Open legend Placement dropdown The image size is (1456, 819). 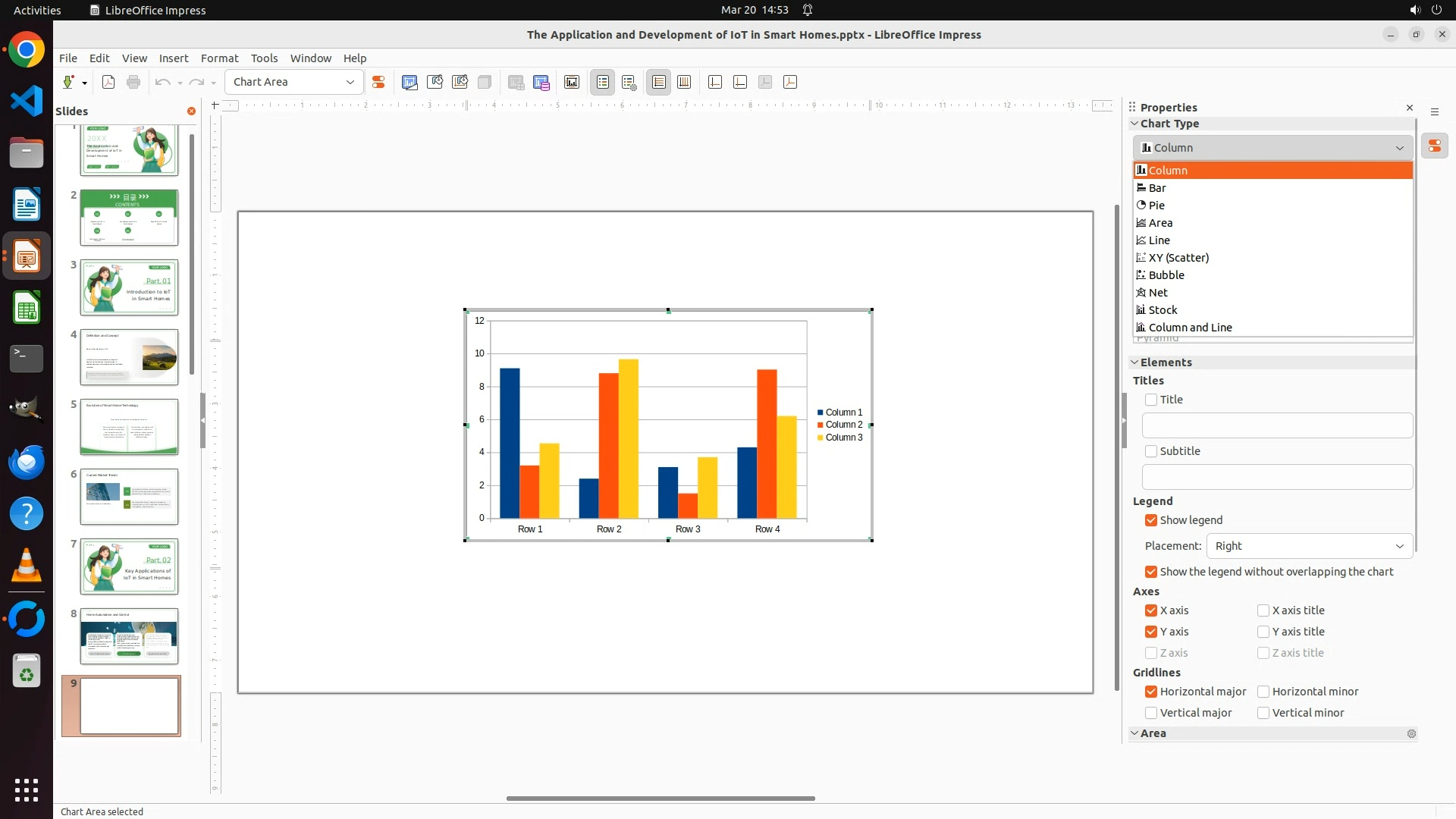(1309, 546)
